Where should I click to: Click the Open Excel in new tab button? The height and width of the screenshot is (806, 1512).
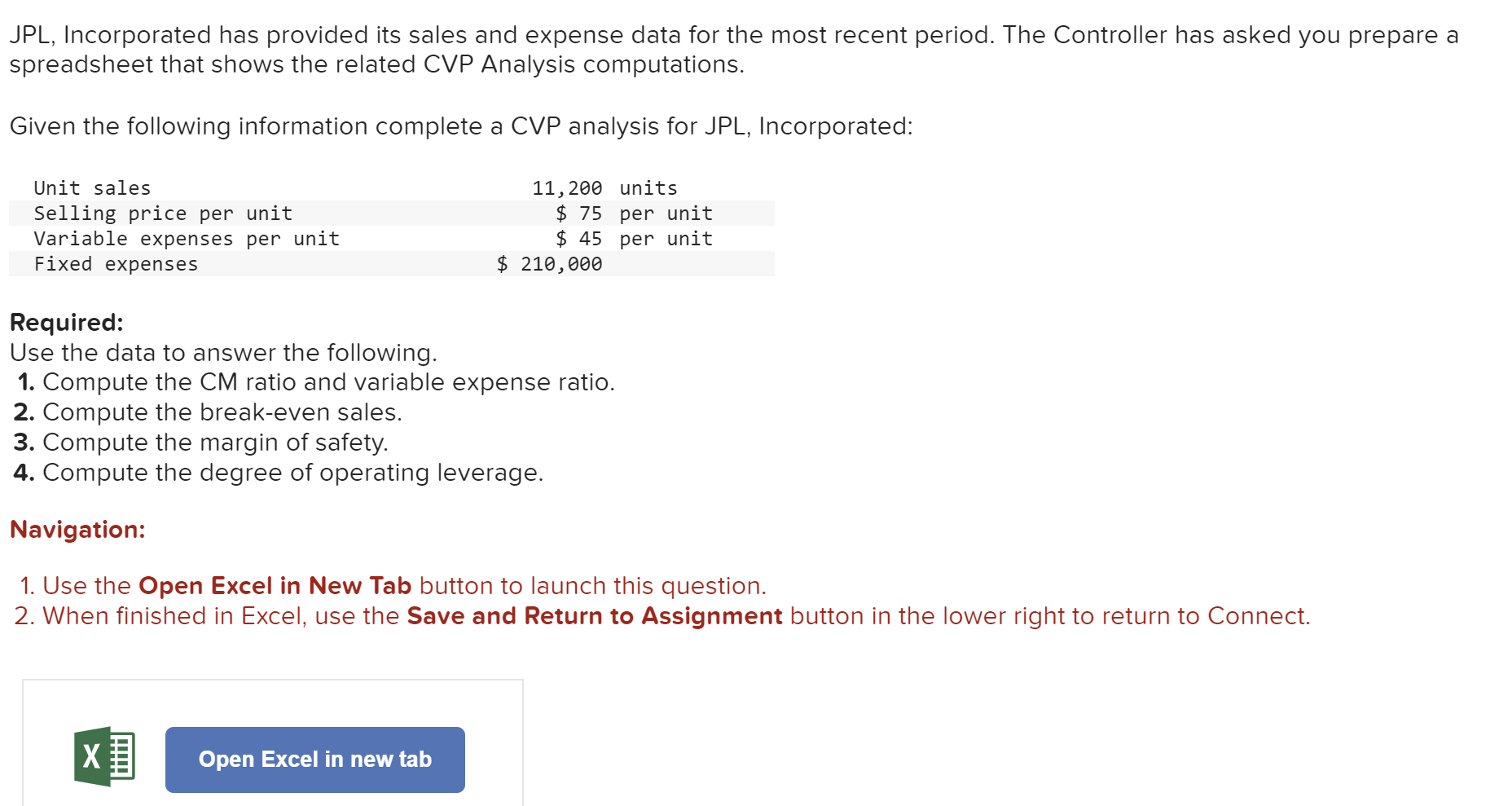click(x=314, y=760)
